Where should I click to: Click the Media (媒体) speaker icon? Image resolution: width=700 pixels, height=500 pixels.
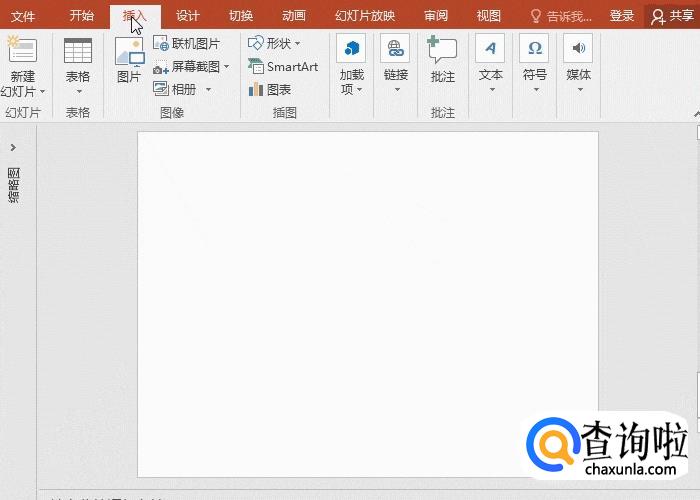coord(578,48)
